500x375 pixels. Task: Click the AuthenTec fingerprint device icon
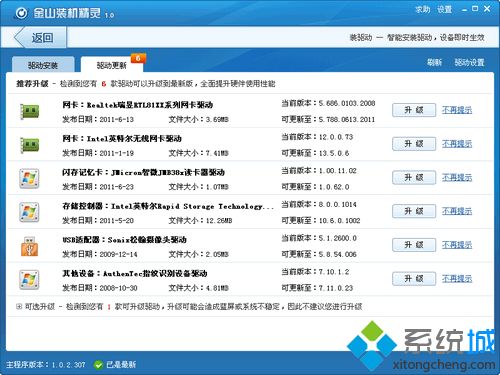(x=29, y=279)
